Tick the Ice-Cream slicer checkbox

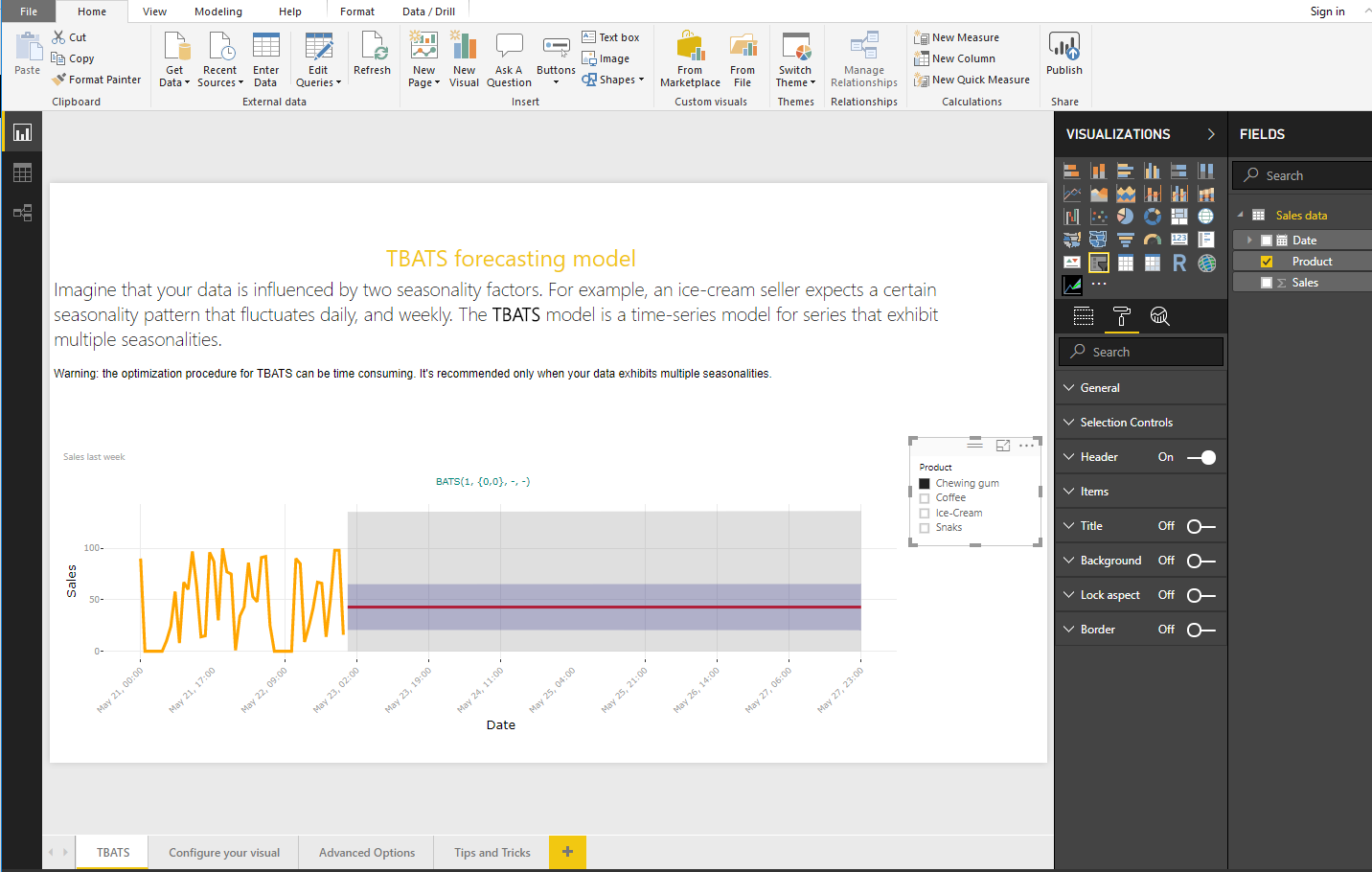(x=925, y=514)
